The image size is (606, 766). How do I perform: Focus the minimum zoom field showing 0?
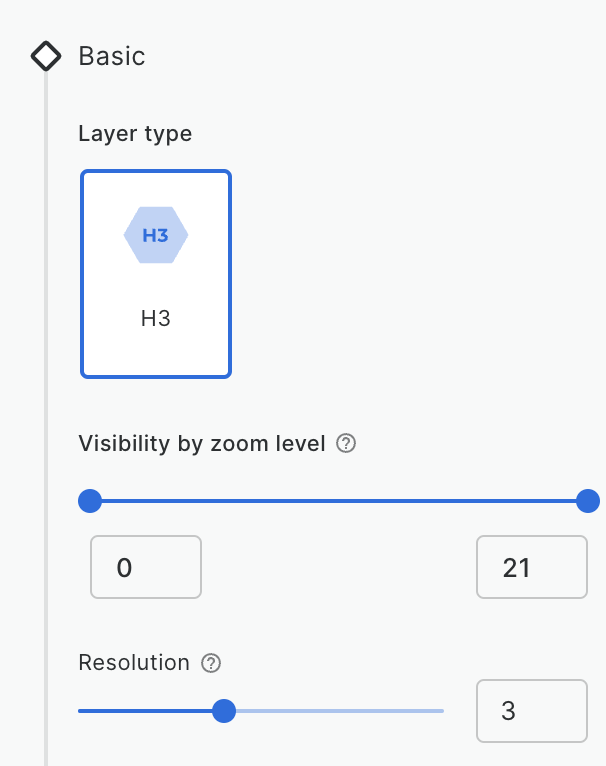146,567
